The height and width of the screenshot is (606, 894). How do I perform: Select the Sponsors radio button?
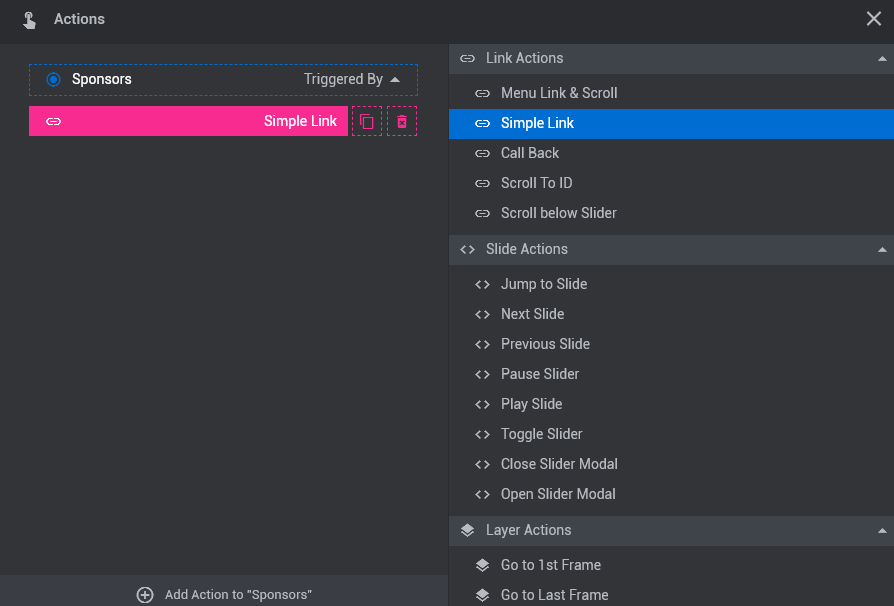click(x=54, y=79)
